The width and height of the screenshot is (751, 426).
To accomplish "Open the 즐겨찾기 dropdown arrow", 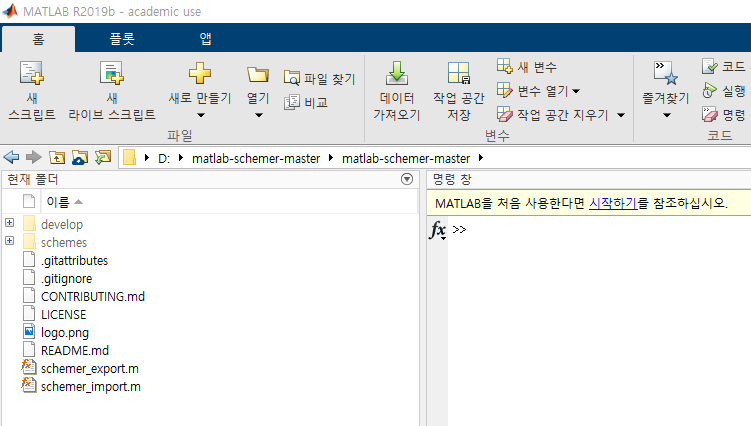I will 667,115.
